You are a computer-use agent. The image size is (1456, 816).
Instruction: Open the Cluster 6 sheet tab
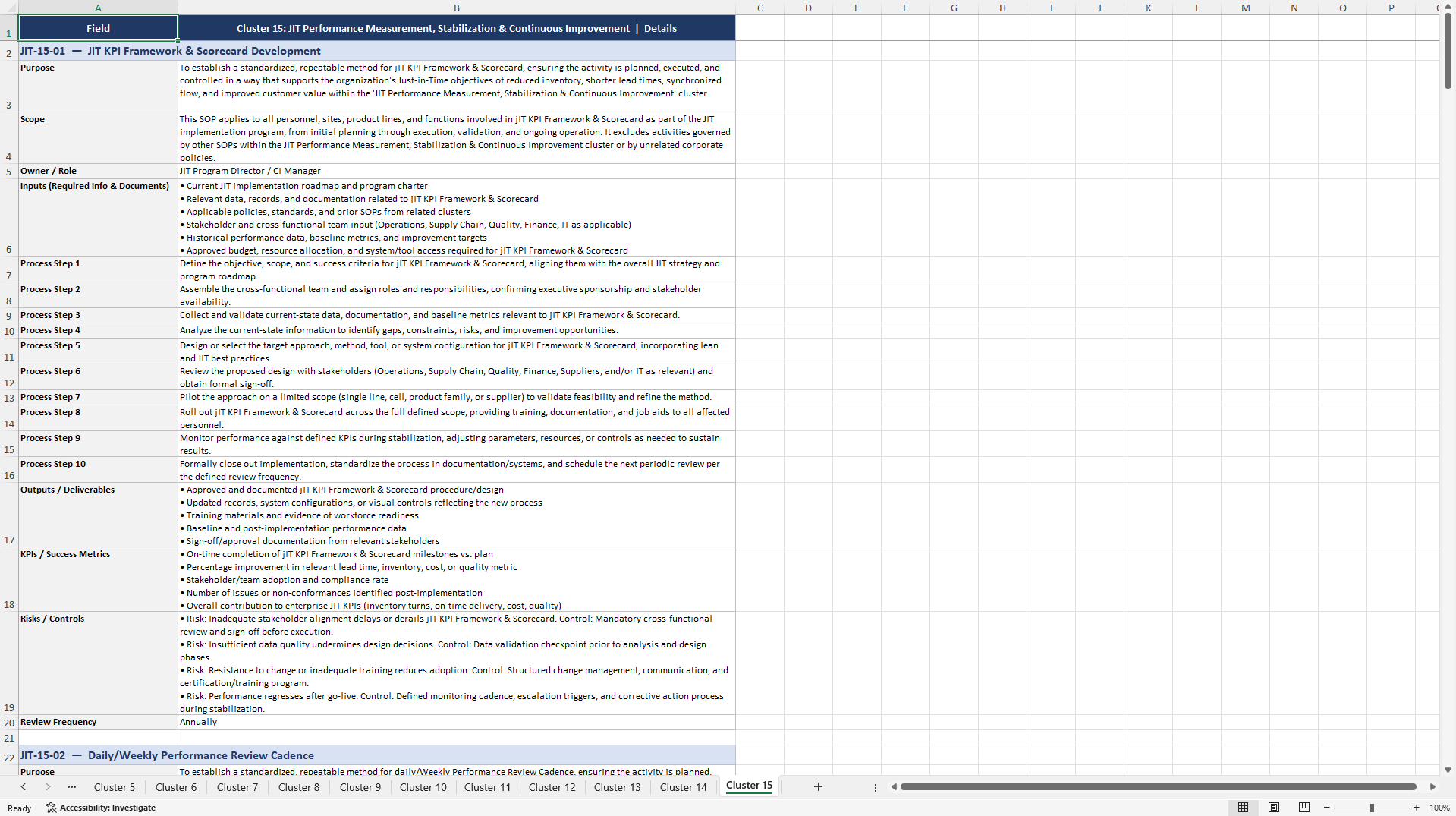176,787
